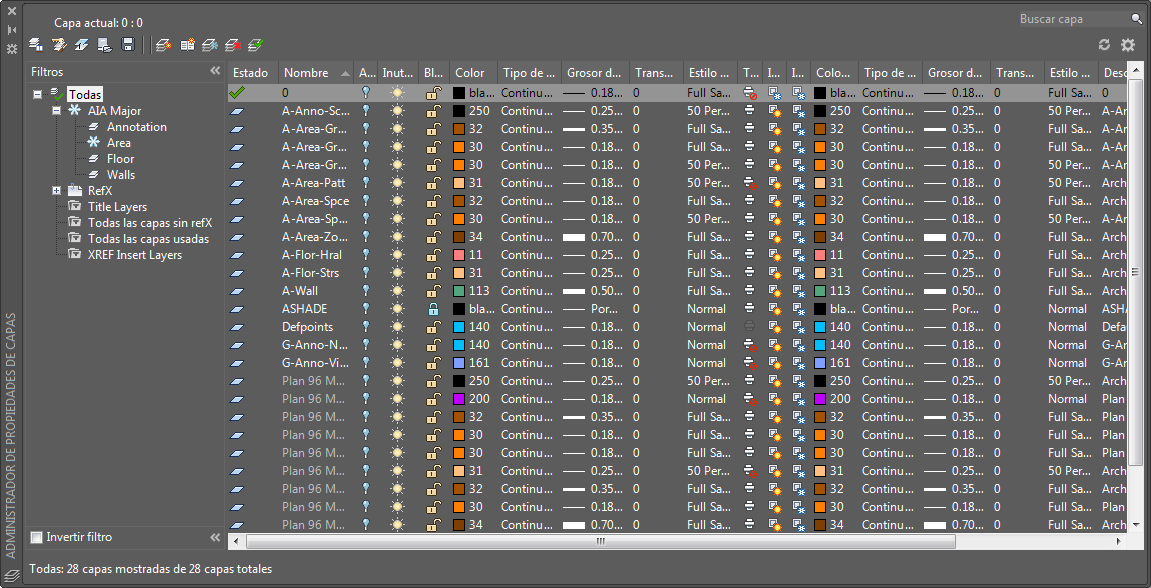Freeze the Defpoints layer via sun icon
The width and height of the screenshot is (1151, 588).
pyautogui.click(x=397, y=327)
